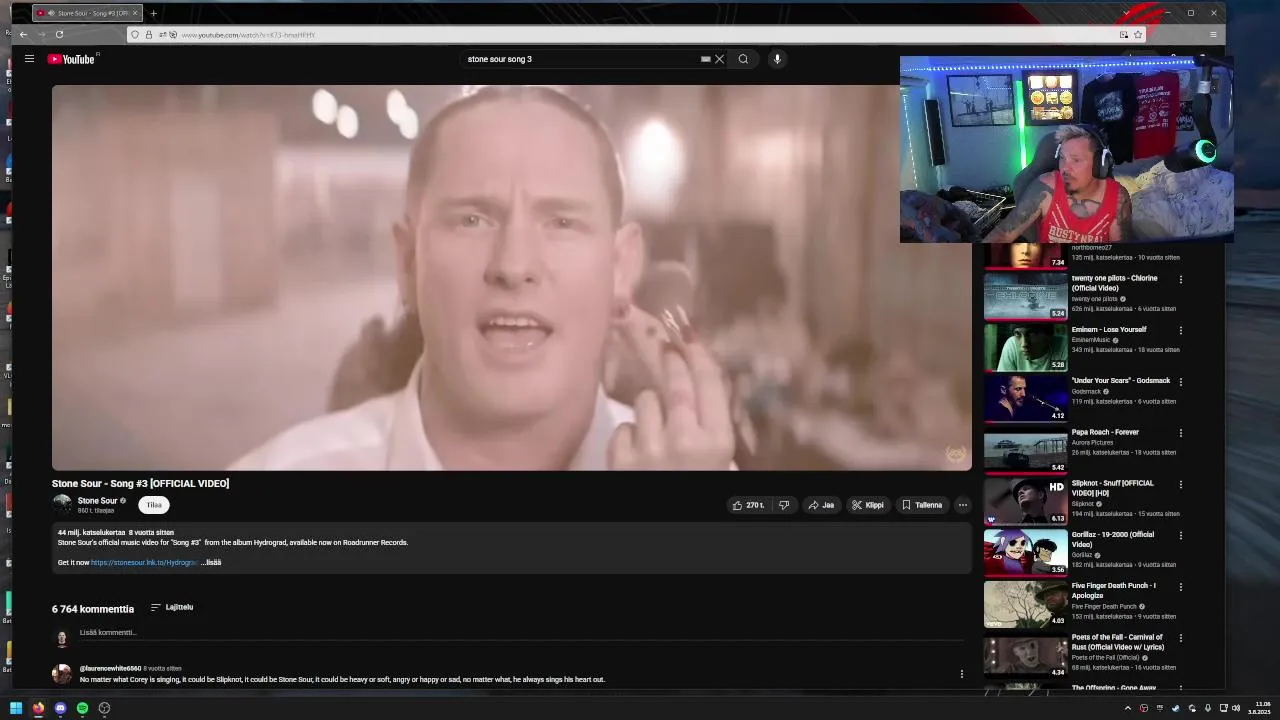Save video with Tallenna button

click(x=922, y=505)
